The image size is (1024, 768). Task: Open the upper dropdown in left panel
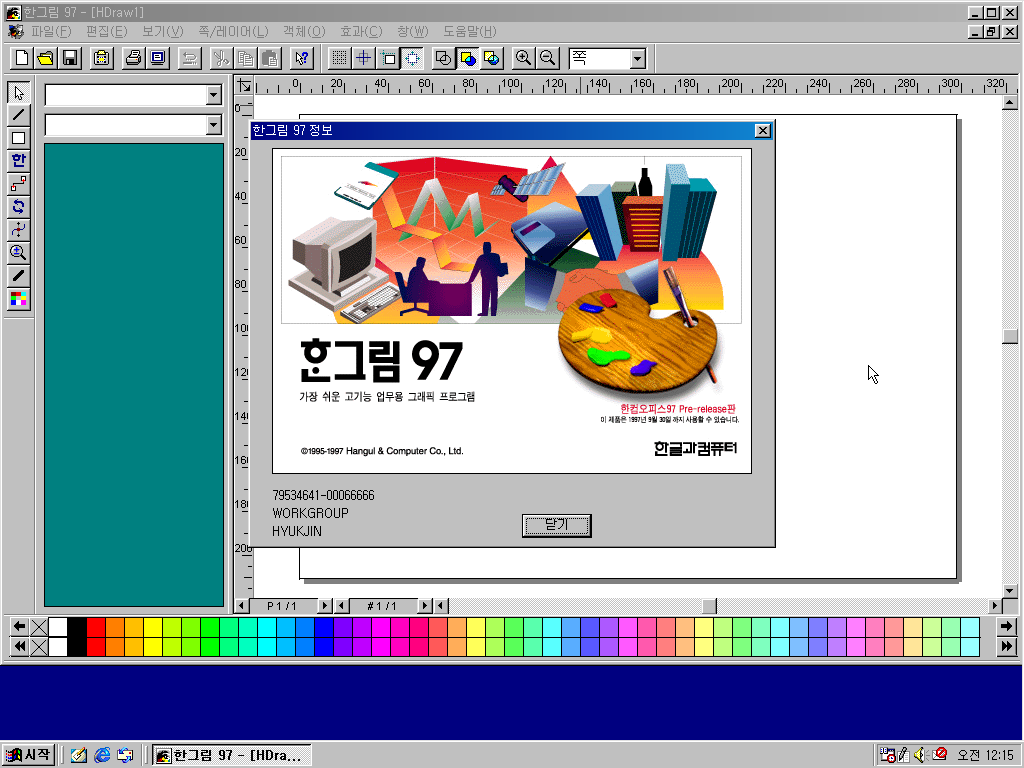214,95
